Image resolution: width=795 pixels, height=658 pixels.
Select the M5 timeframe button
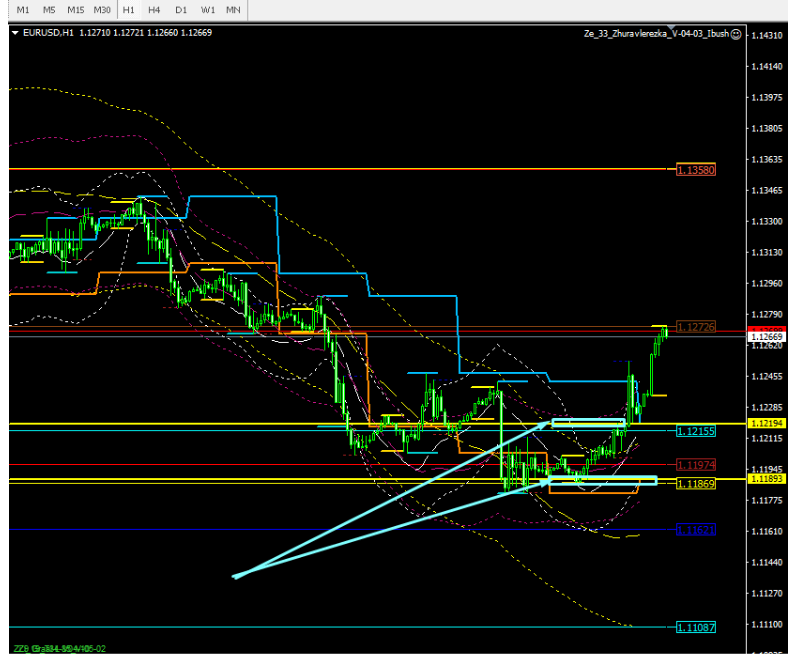click(49, 9)
